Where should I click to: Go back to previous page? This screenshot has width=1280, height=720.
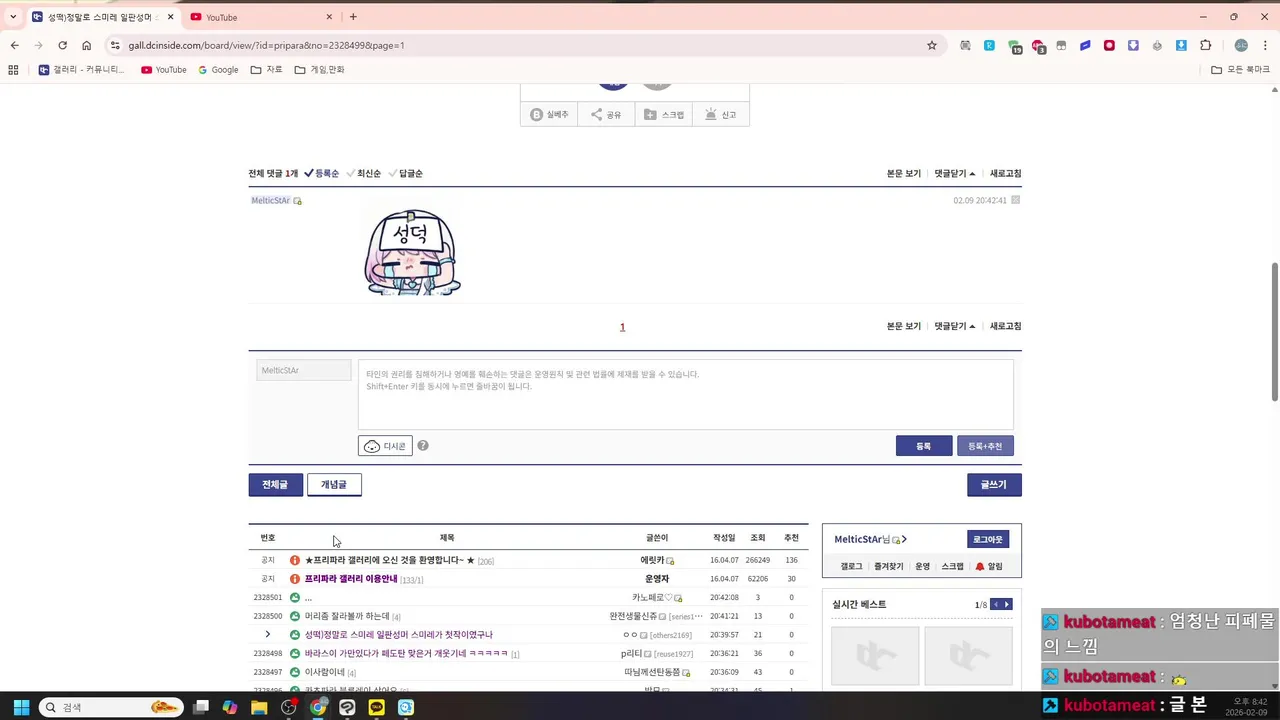point(14,45)
